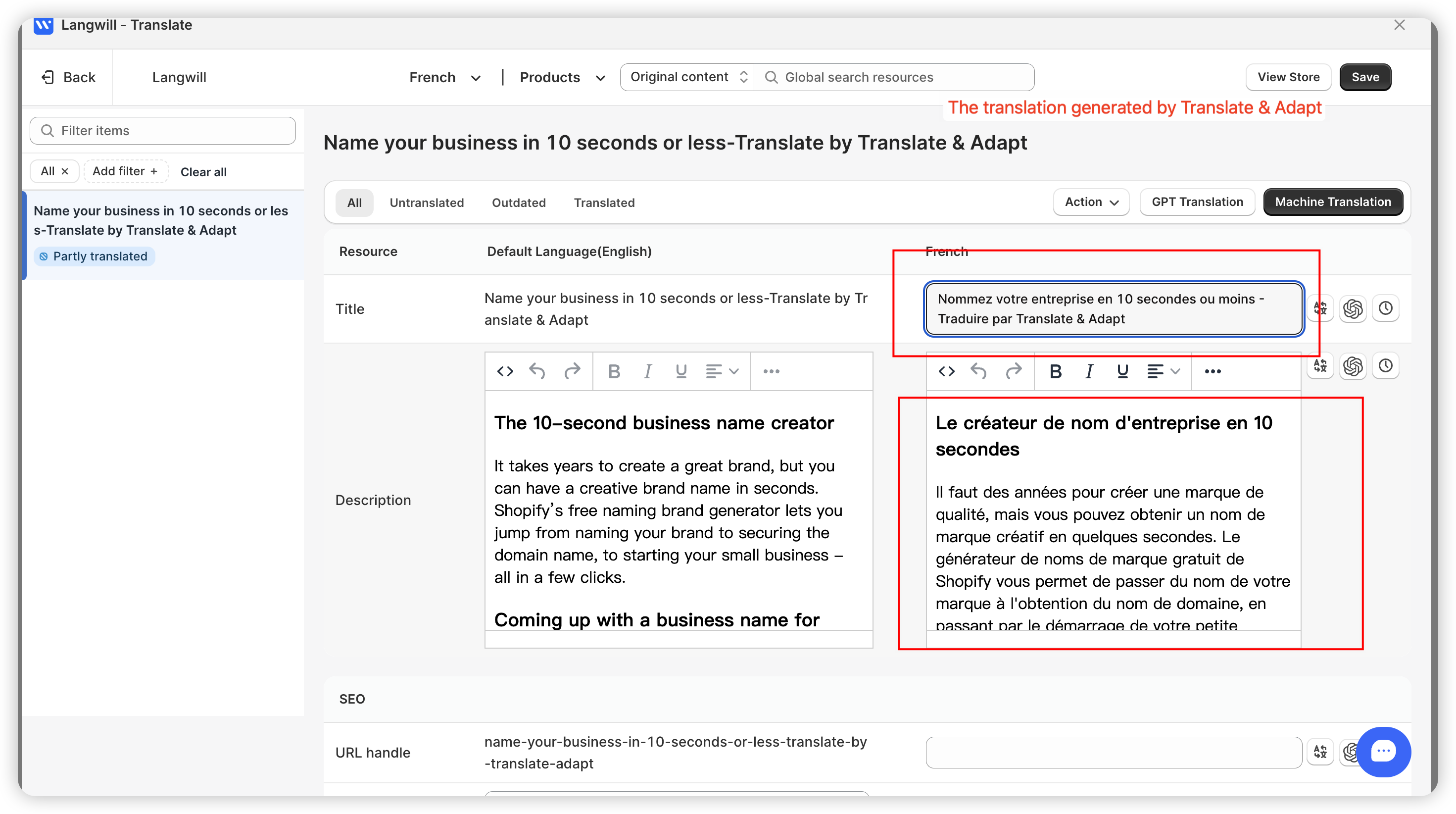Click the Filter items search icon
This screenshot has width=1456, height=814.
point(48,131)
